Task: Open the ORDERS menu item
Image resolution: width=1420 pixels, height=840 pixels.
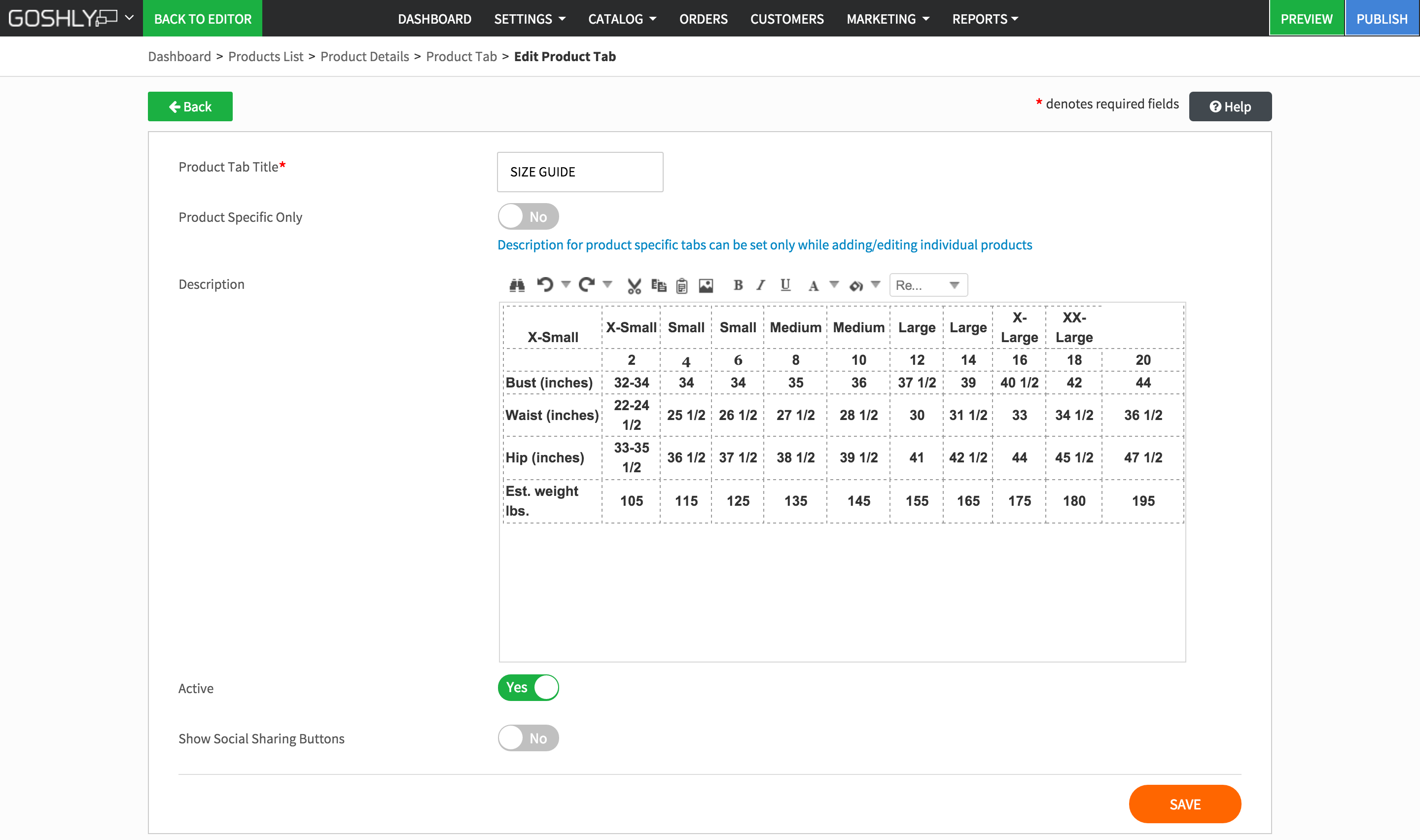Action: (x=703, y=19)
